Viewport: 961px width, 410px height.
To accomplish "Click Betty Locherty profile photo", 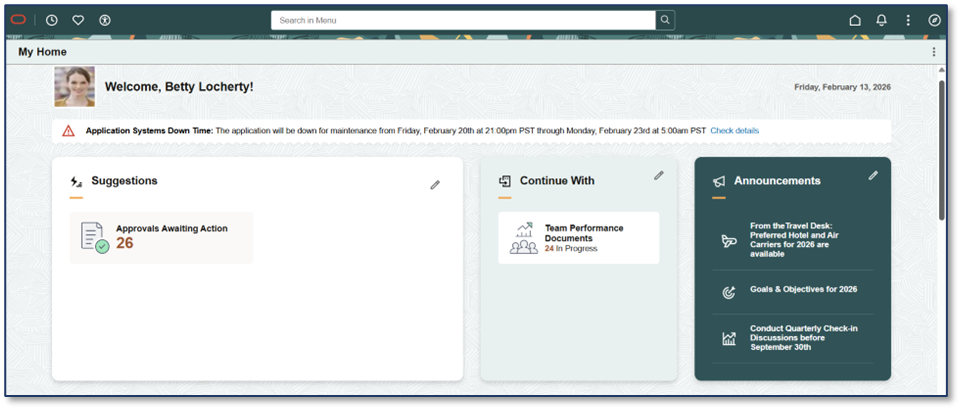I will coord(75,86).
